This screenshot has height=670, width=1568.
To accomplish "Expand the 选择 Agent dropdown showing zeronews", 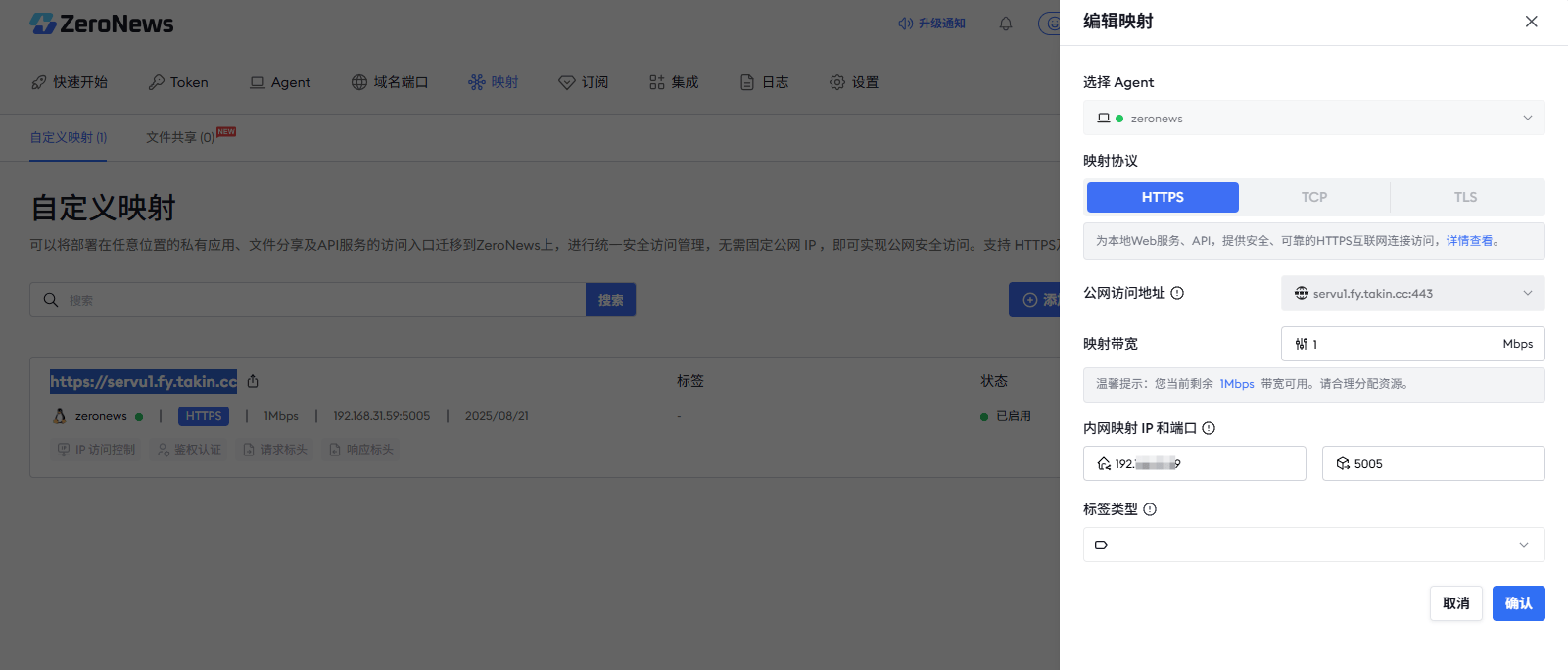I will coord(1314,118).
